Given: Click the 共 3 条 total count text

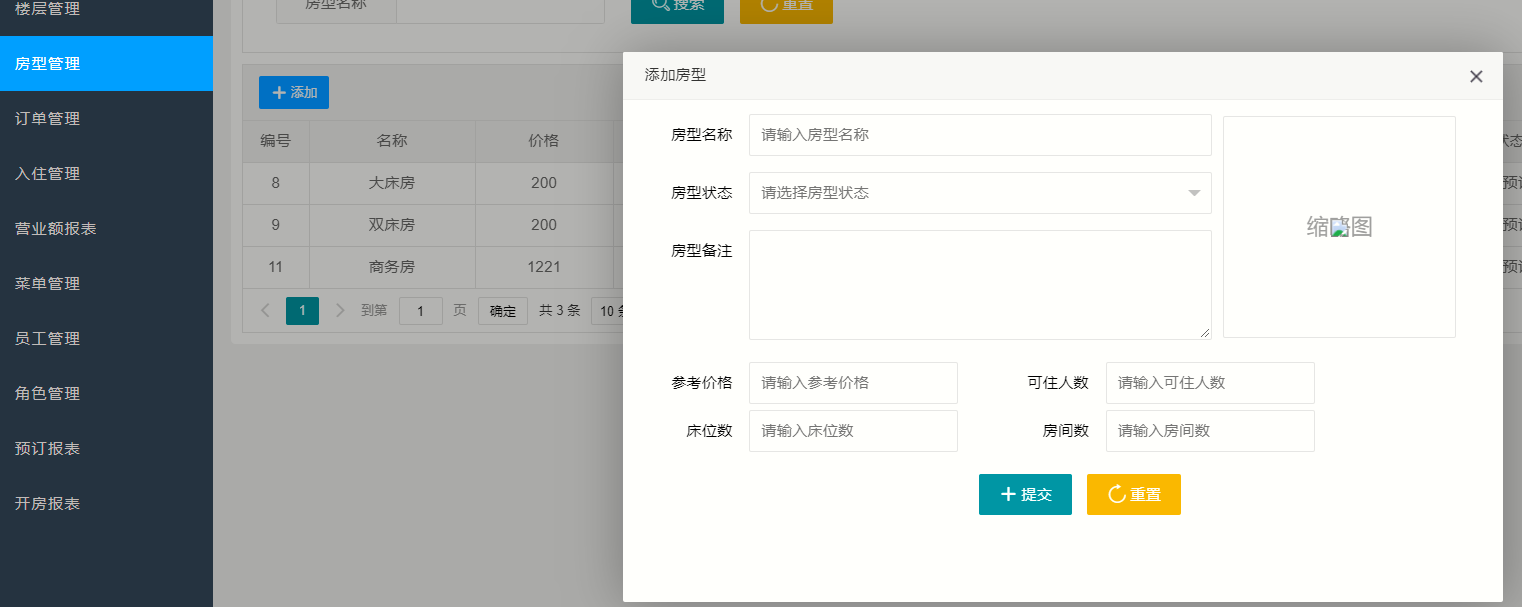Looking at the screenshot, I should click(560, 311).
